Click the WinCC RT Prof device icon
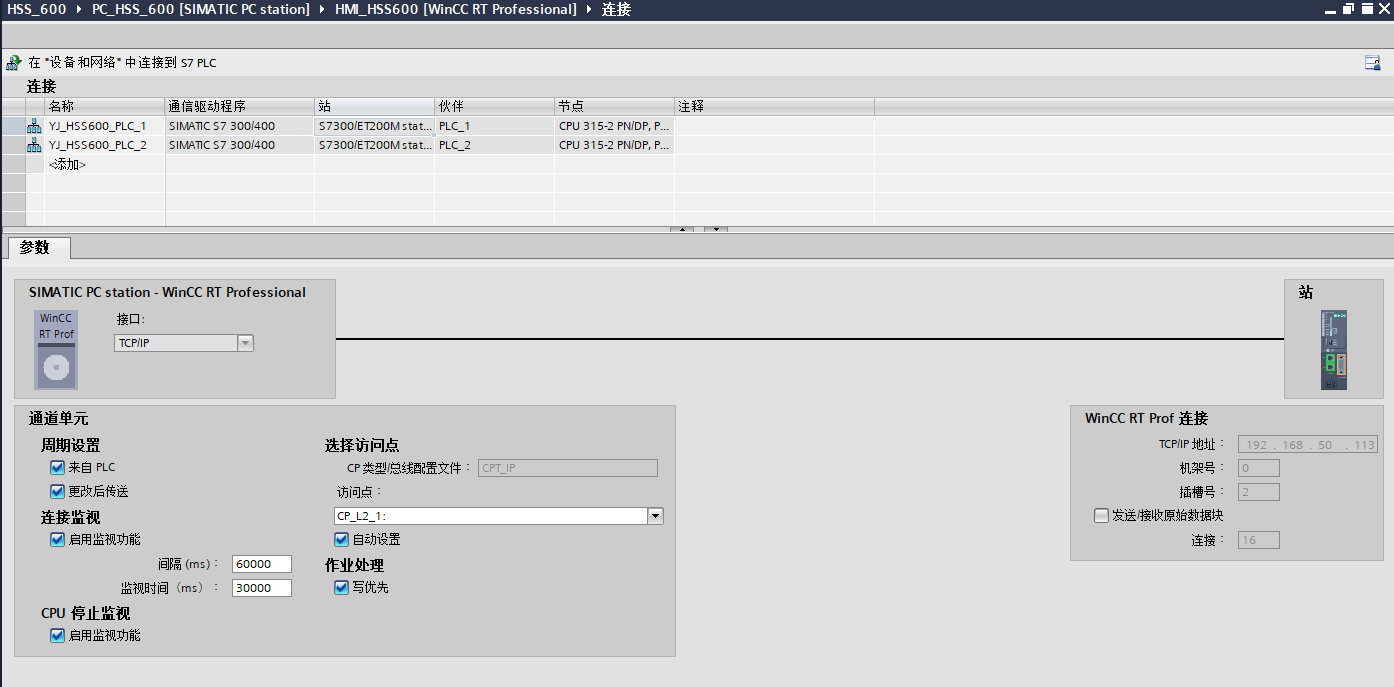Screen dimensions: 1394x687 click(56, 350)
